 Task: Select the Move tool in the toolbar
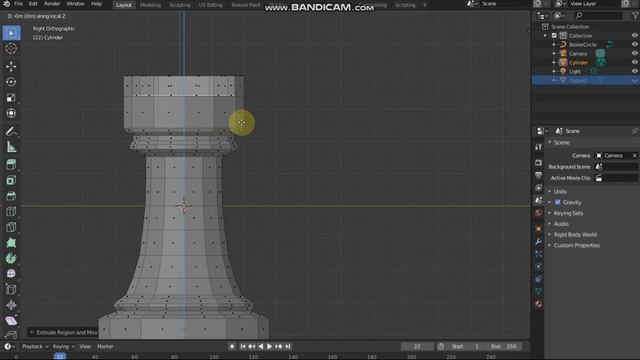pyautogui.click(x=11, y=66)
